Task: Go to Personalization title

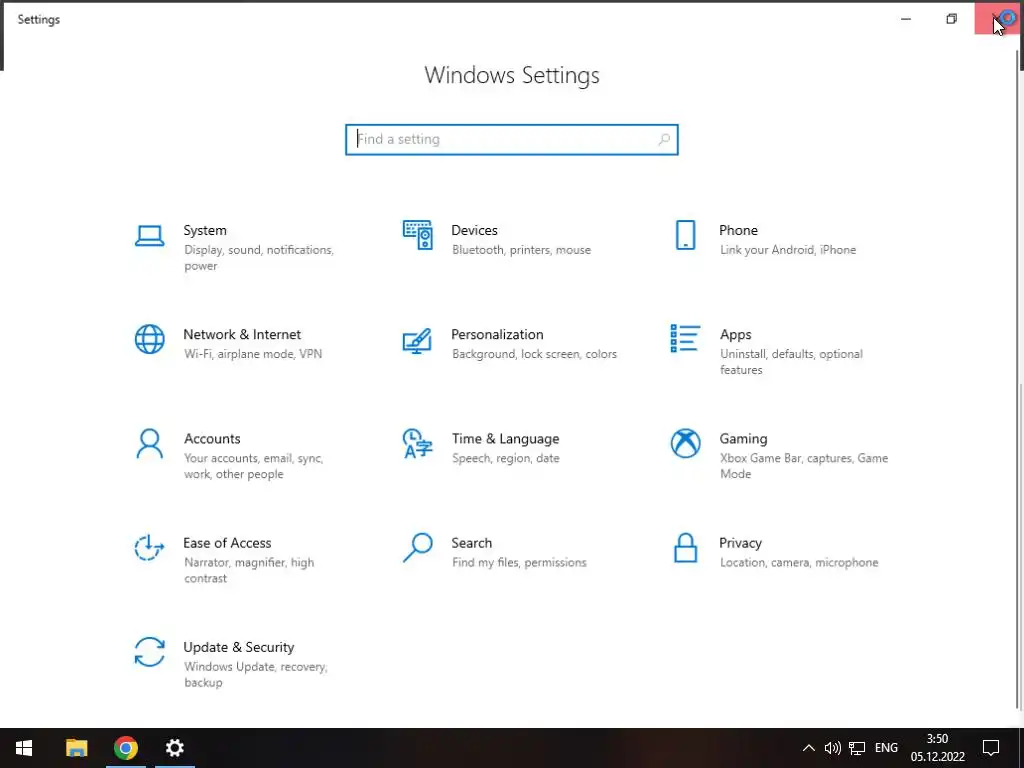Action: coord(497,334)
